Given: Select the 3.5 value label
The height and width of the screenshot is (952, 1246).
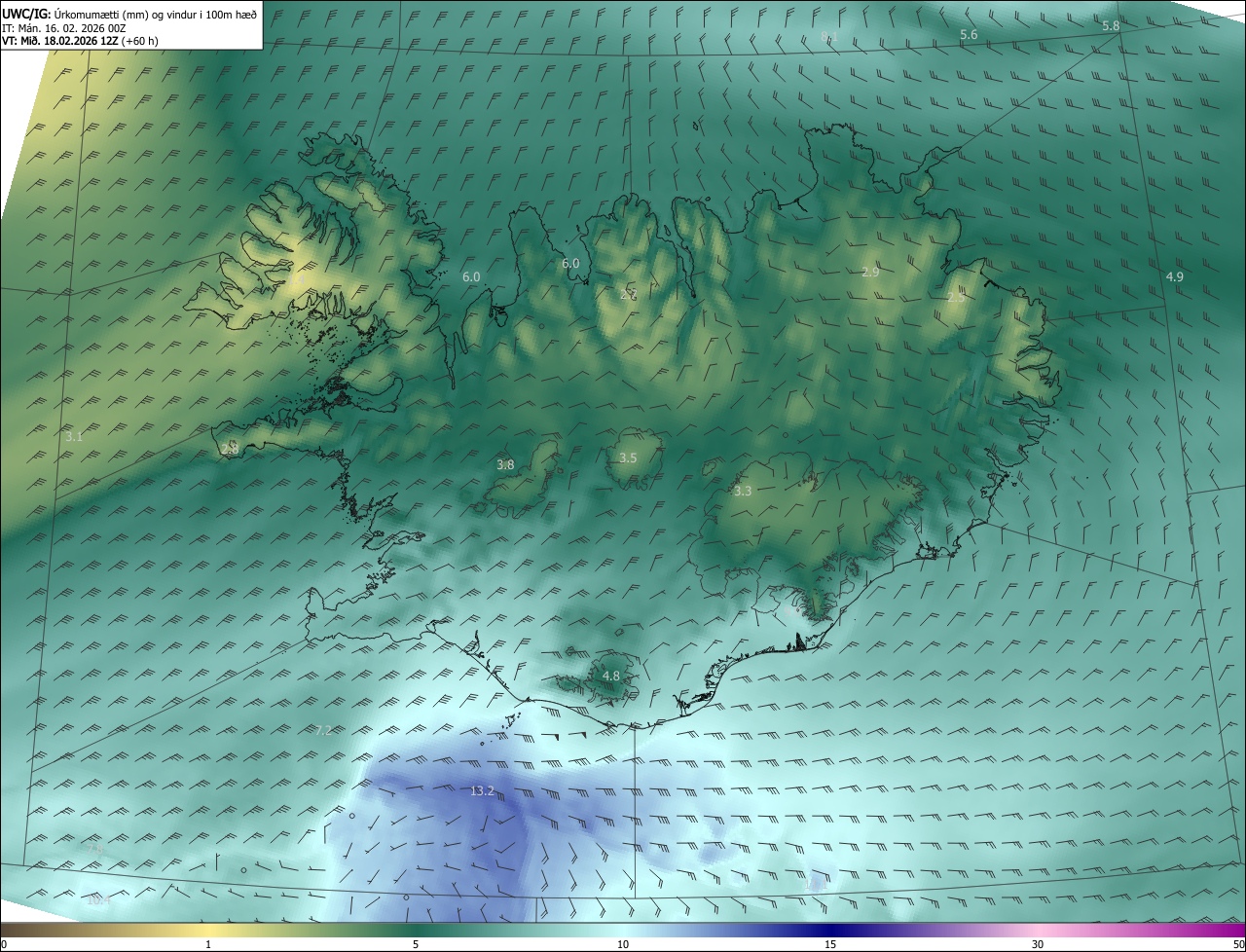Looking at the screenshot, I should tap(628, 458).
